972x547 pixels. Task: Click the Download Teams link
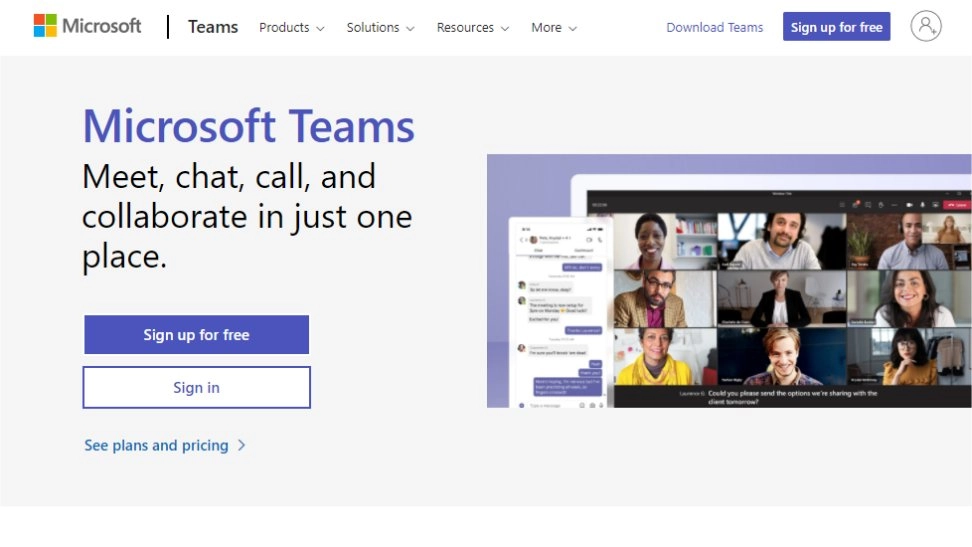click(x=714, y=27)
